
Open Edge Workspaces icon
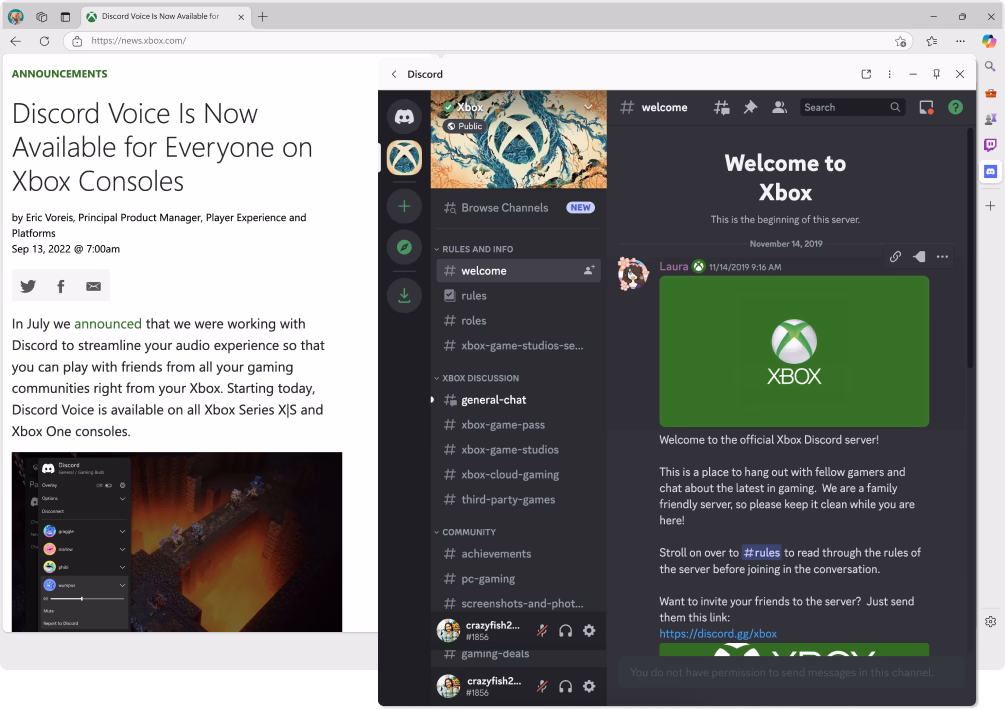pyautogui.click(x=42, y=17)
